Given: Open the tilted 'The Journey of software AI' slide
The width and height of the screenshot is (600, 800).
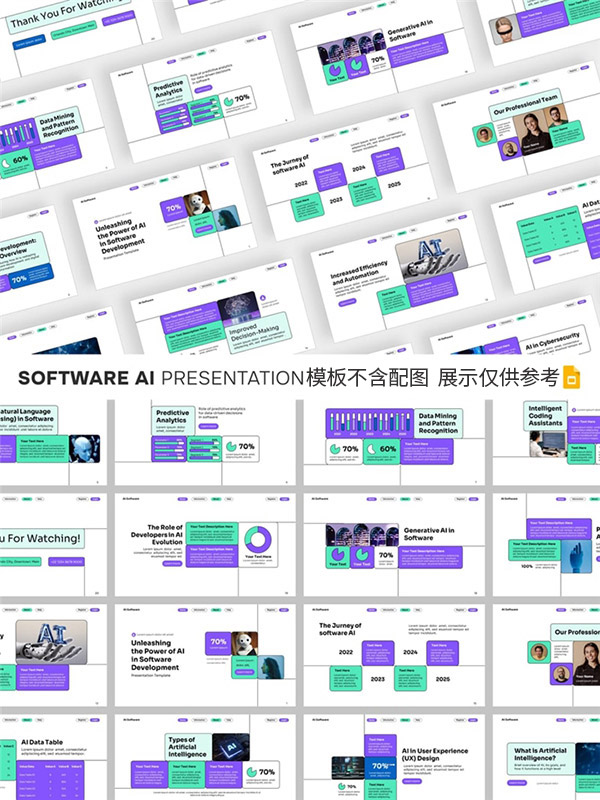Looking at the screenshot, I should 344,176.
